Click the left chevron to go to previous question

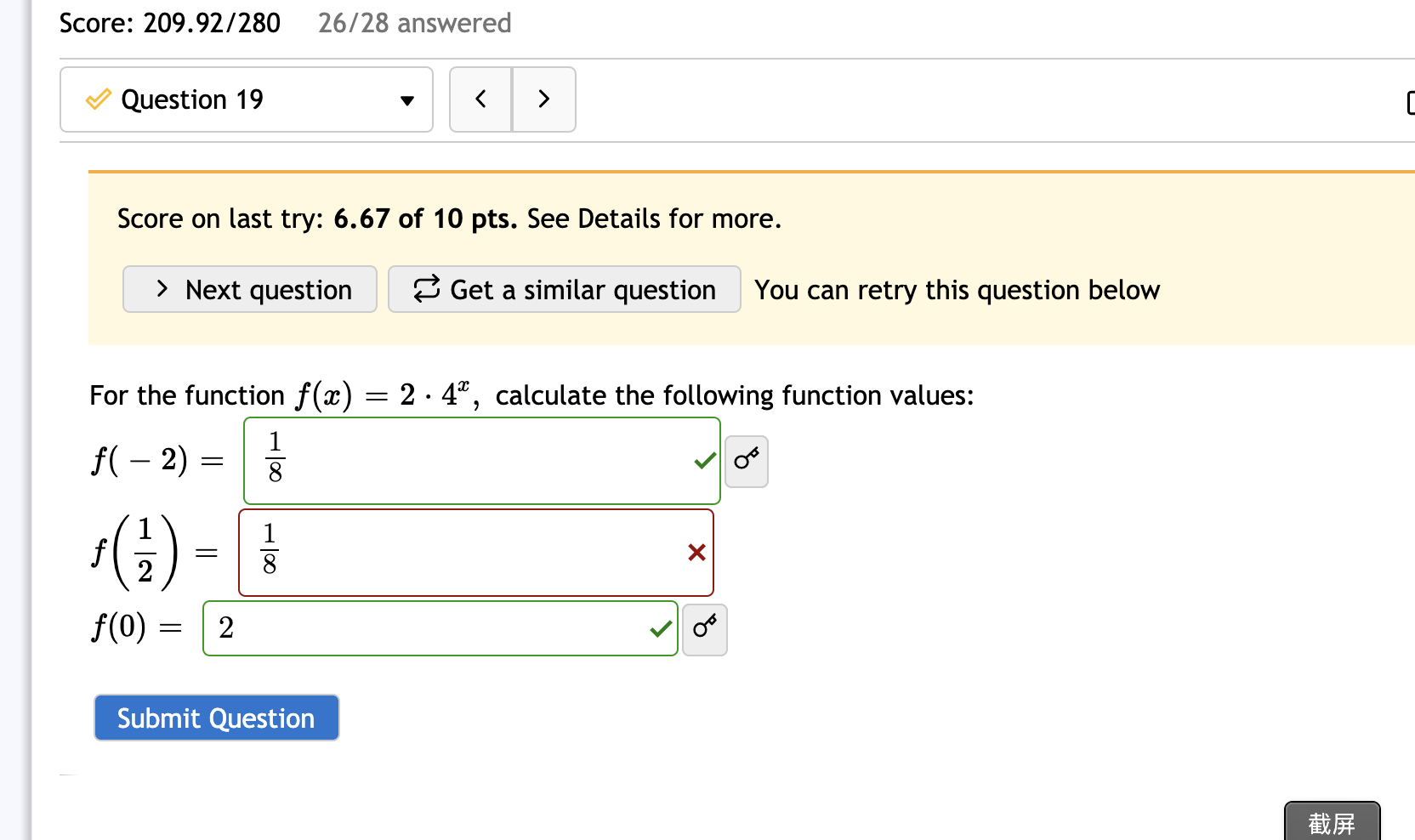pyautogui.click(x=480, y=99)
